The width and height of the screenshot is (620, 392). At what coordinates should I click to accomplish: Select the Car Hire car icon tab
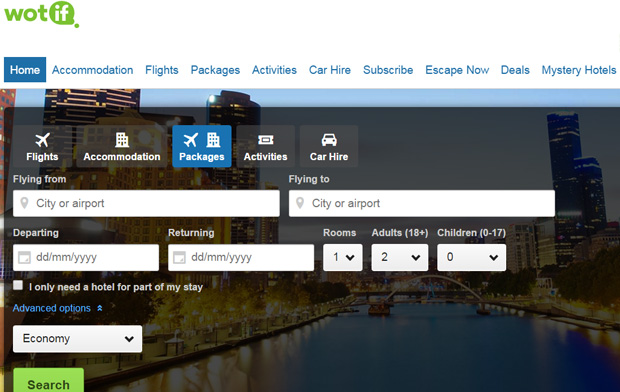click(329, 146)
